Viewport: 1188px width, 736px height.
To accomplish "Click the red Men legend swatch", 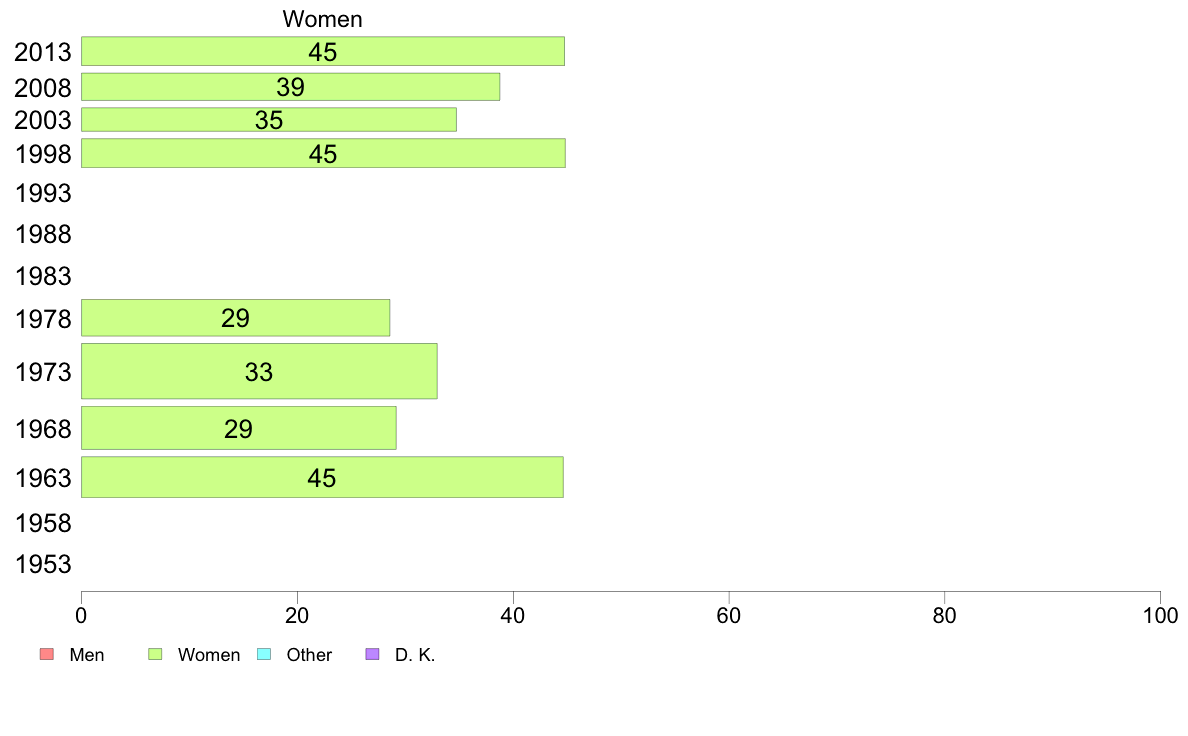I will (47, 654).
